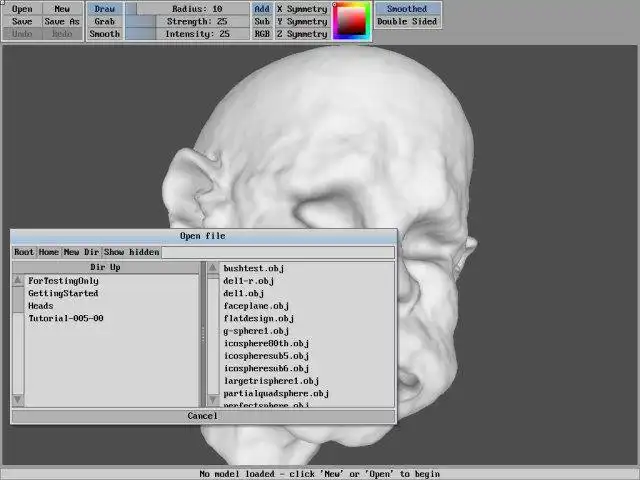Cancel the Open file dialog

pos(203,416)
